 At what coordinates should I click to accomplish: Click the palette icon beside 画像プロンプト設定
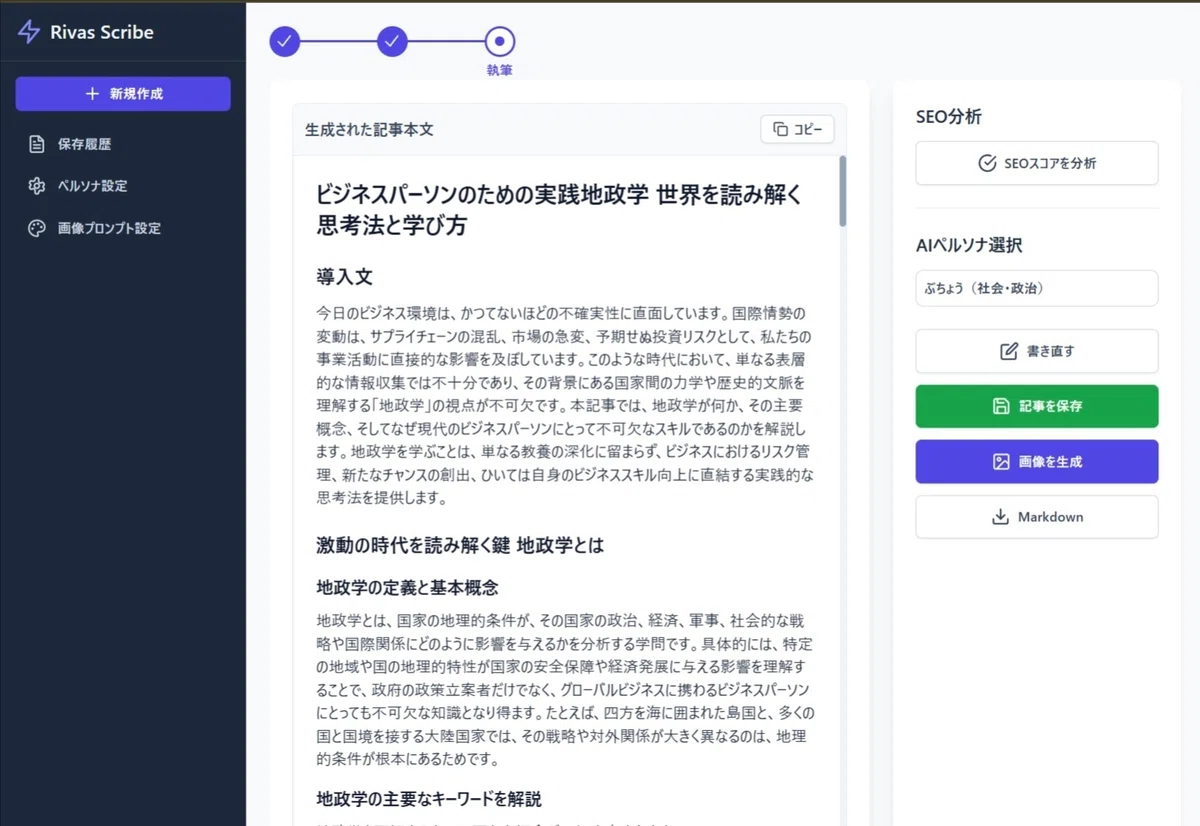(x=37, y=228)
